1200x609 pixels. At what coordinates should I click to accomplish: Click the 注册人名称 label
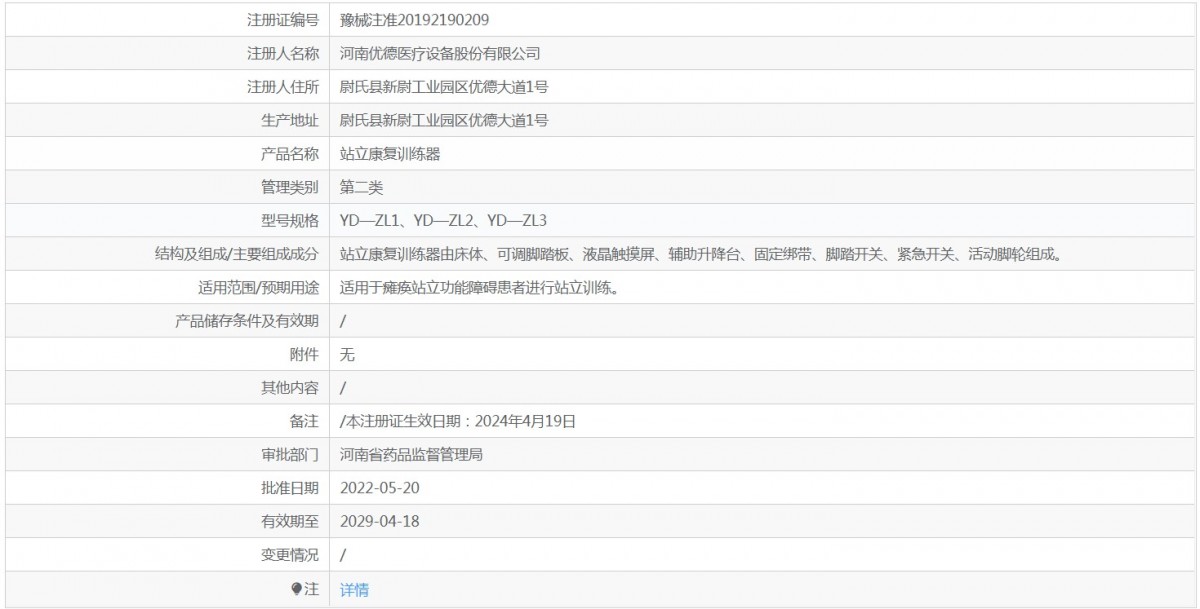pyautogui.click(x=283, y=54)
